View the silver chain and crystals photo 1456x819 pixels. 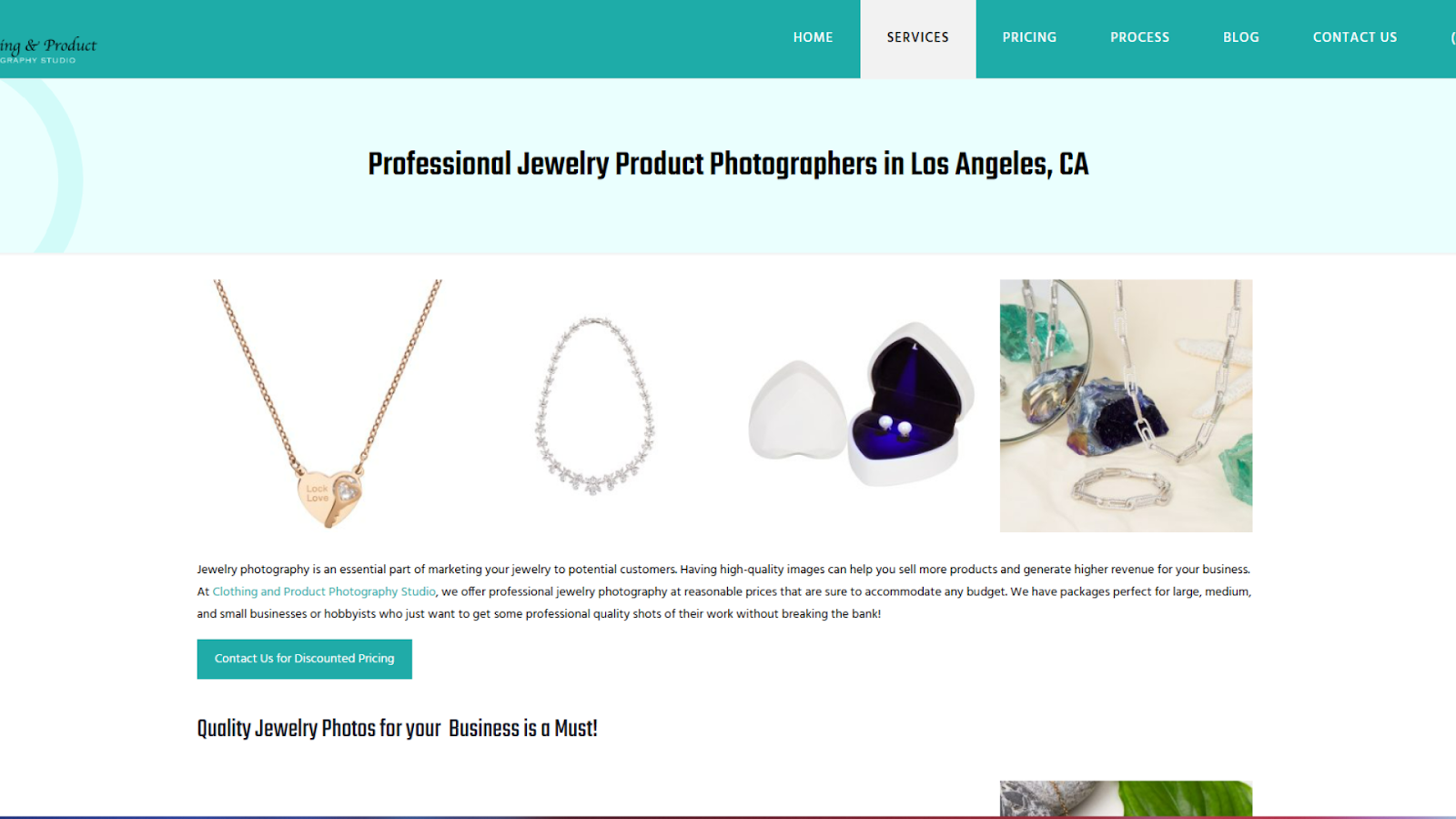click(x=1126, y=405)
